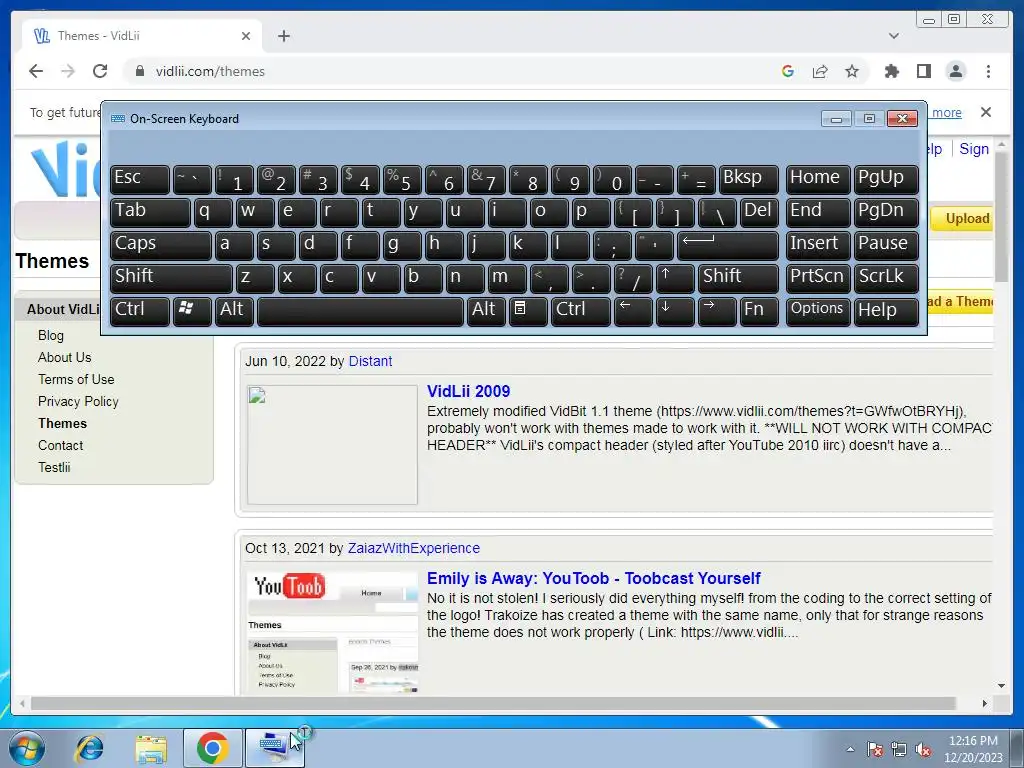Open Windows Explorer from the taskbar
Screen dimensions: 1024x768
pyautogui.click(x=151, y=748)
